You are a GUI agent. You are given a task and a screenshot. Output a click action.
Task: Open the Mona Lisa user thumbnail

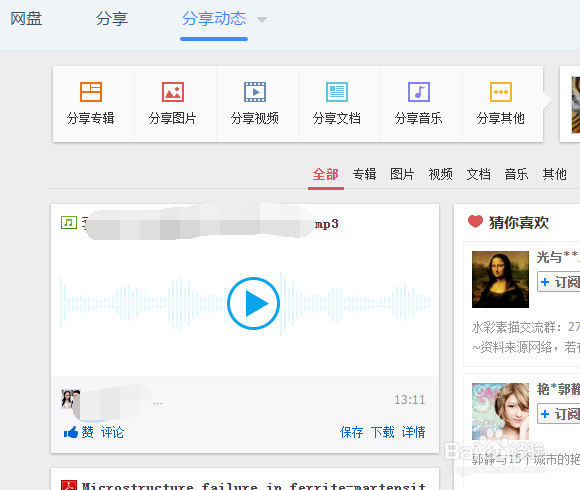(x=500, y=279)
